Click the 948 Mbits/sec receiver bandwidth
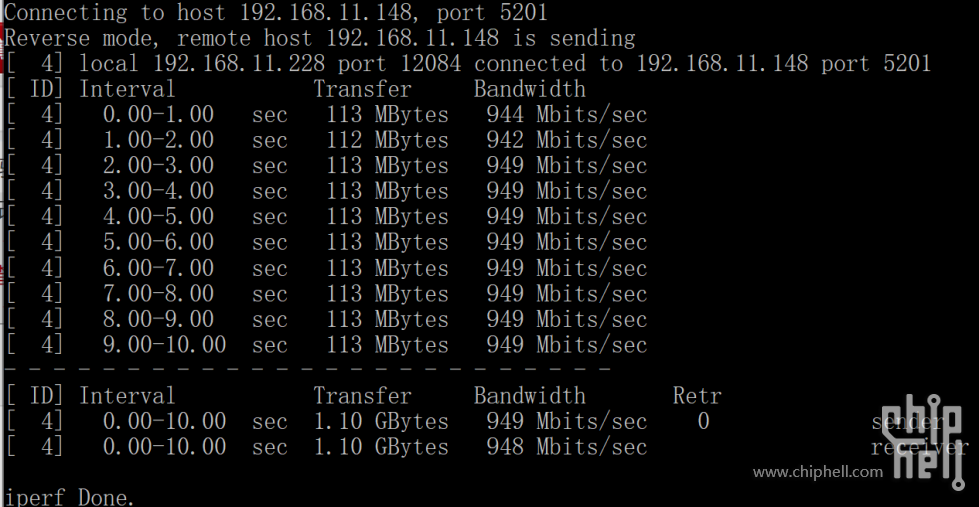The image size is (979, 507). point(567,448)
